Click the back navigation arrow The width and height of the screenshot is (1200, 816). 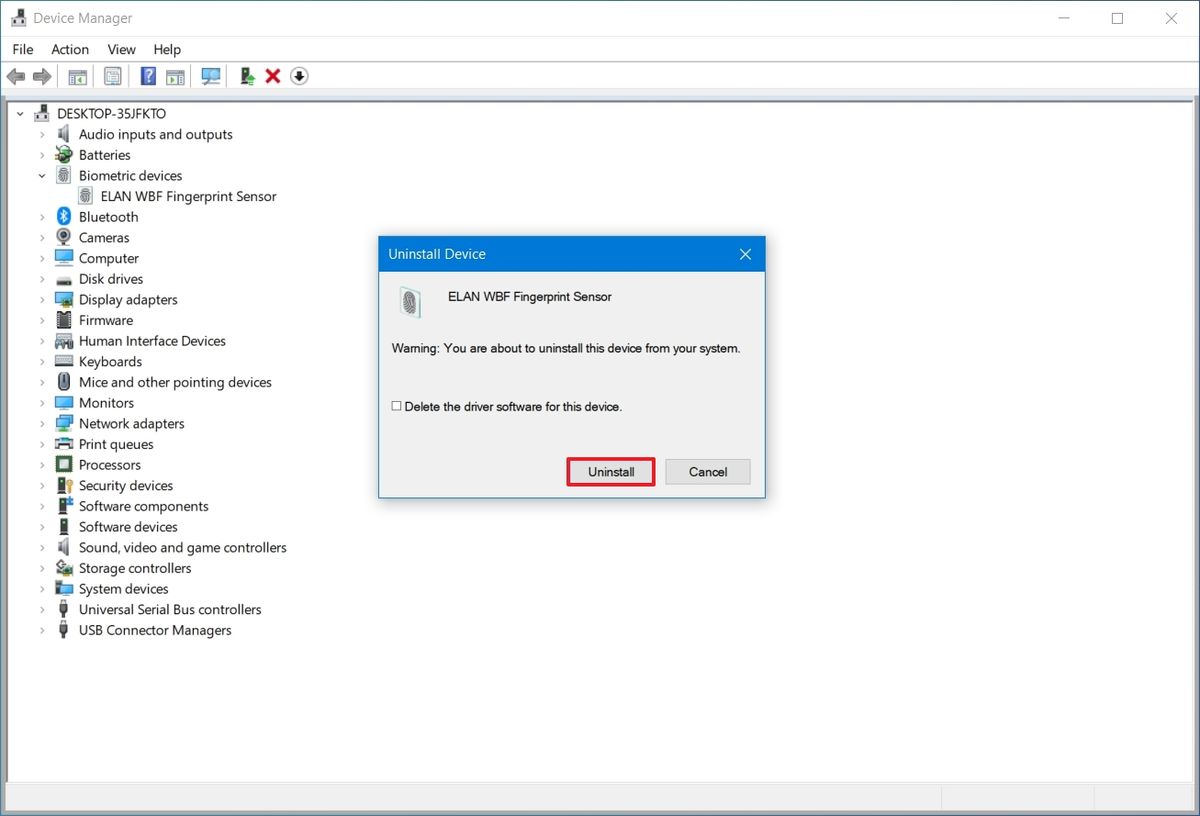(16, 76)
